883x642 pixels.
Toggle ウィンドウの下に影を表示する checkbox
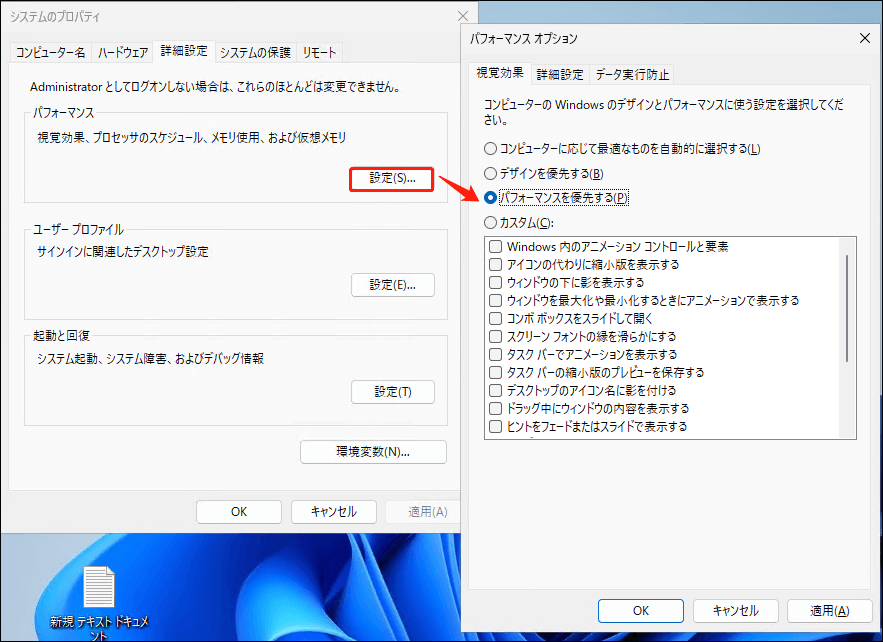coord(567,283)
